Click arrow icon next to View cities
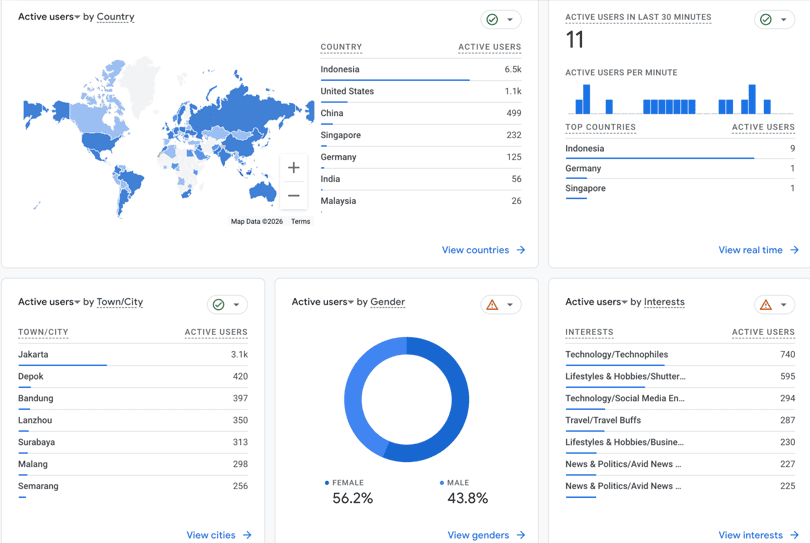This screenshot has height=543, width=810. point(247,535)
